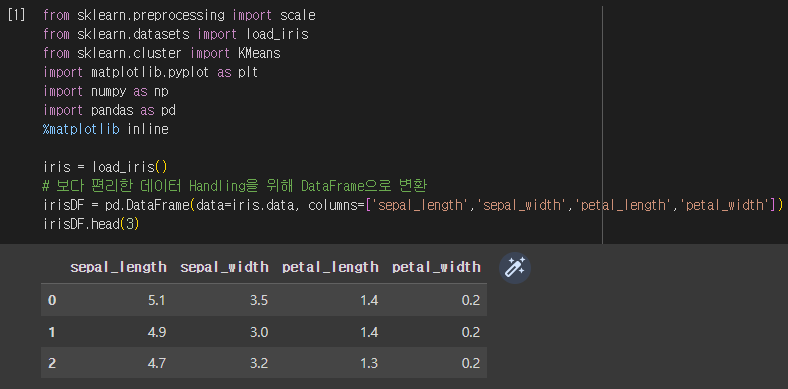The width and height of the screenshot is (788, 389).
Task: Click the value 5.1 in sepal_length
Action: pos(157,301)
